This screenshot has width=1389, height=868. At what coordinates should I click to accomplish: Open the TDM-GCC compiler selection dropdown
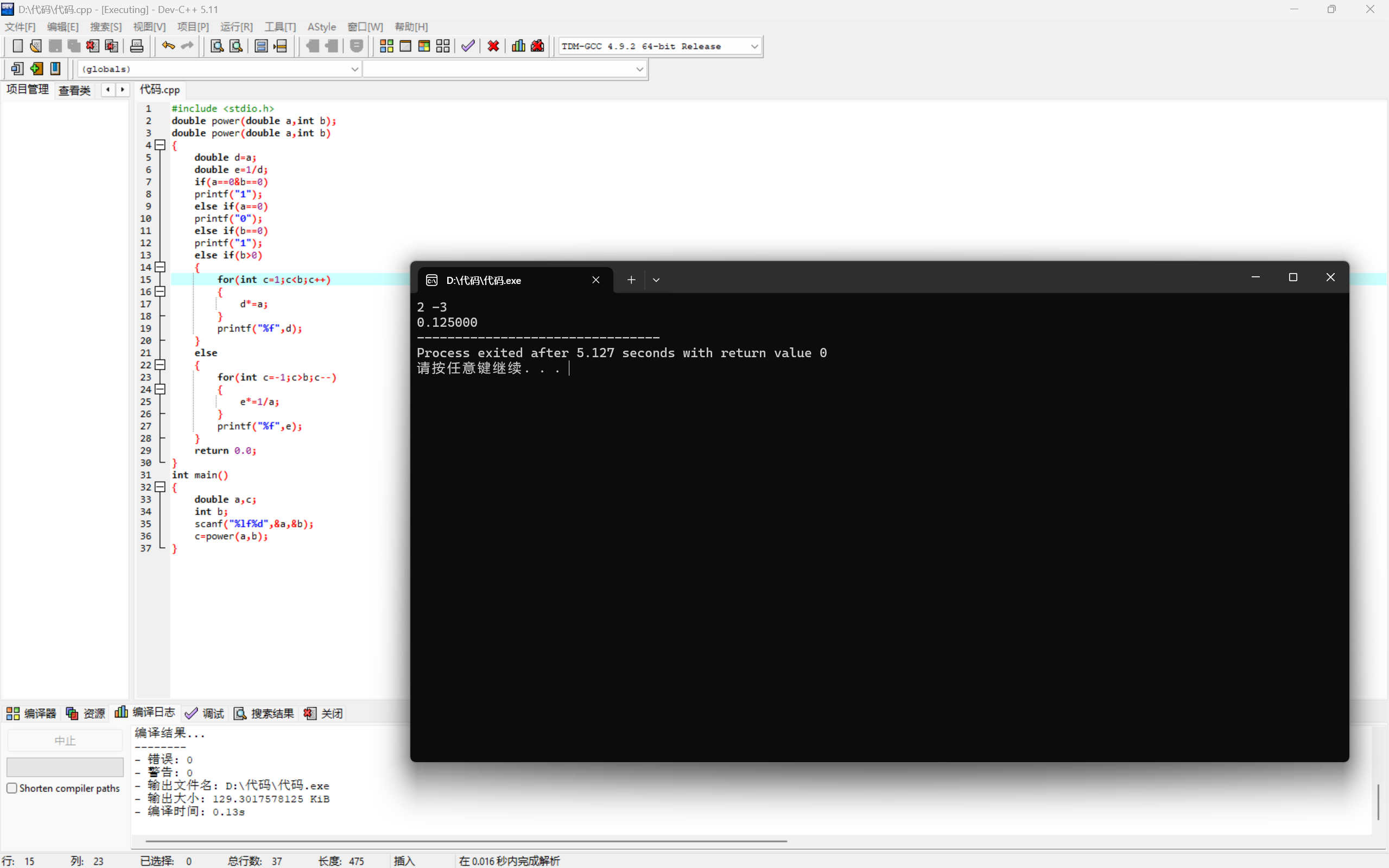point(754,47)
